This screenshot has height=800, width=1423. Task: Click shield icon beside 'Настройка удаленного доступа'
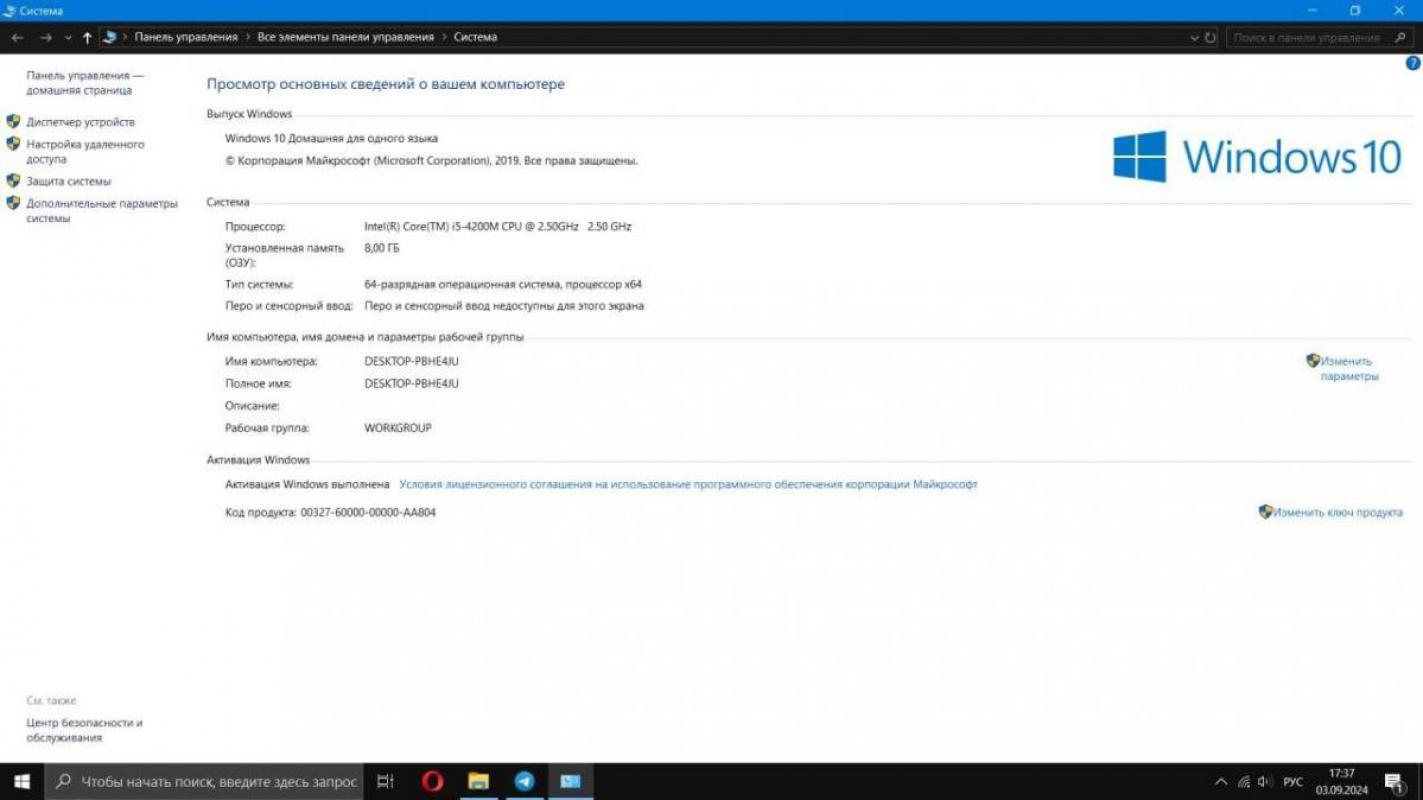click(13, 144)
